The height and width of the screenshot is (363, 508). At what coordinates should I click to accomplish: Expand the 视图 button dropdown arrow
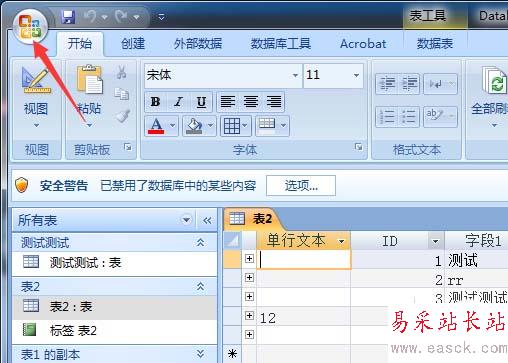36,125
